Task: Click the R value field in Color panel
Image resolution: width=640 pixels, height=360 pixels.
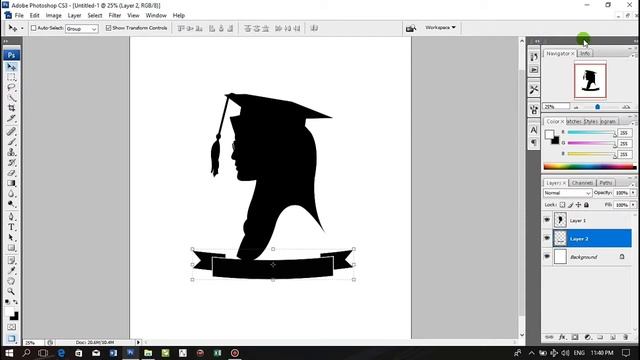Action: (x=624, y=133)
